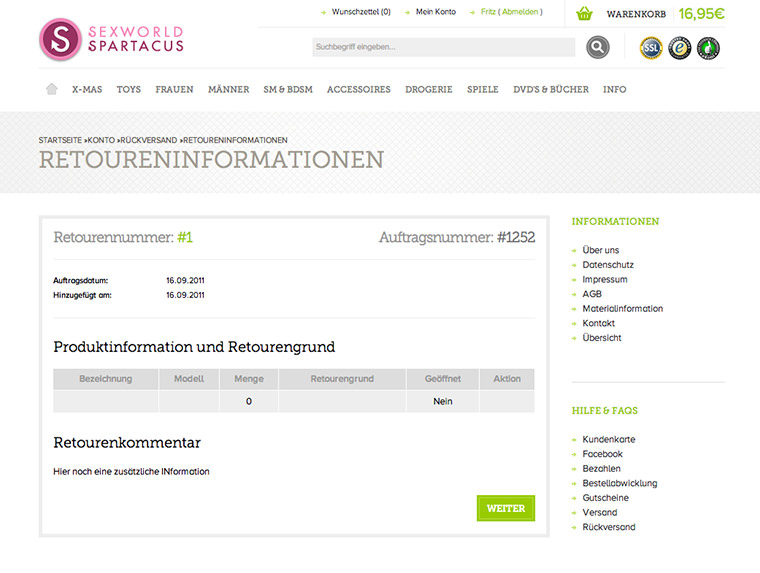The image size is (760, 573).
Task: Open the Bezahlen link
Action: point(601,468)
